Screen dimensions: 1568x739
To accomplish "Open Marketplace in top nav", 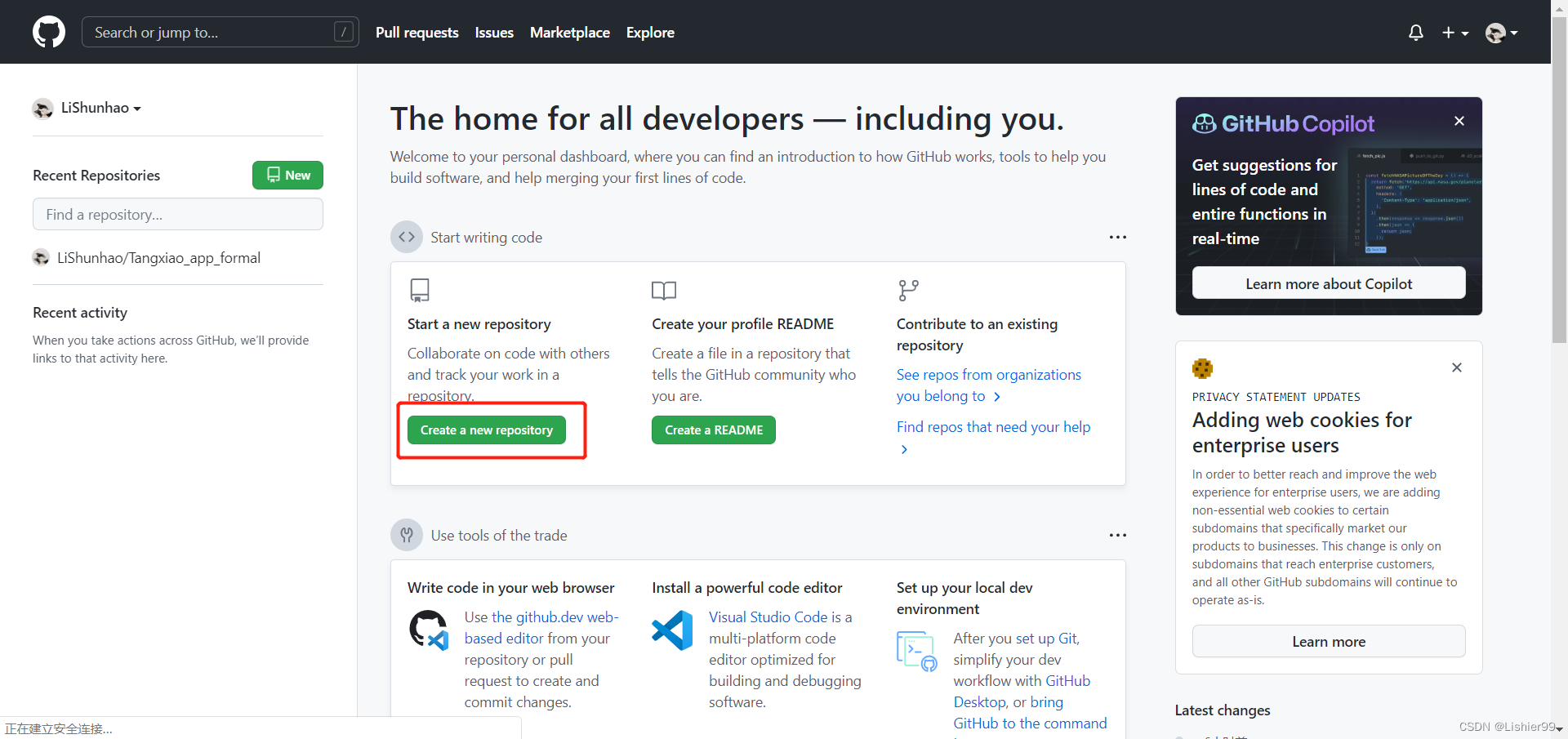I will click(570, 33).
